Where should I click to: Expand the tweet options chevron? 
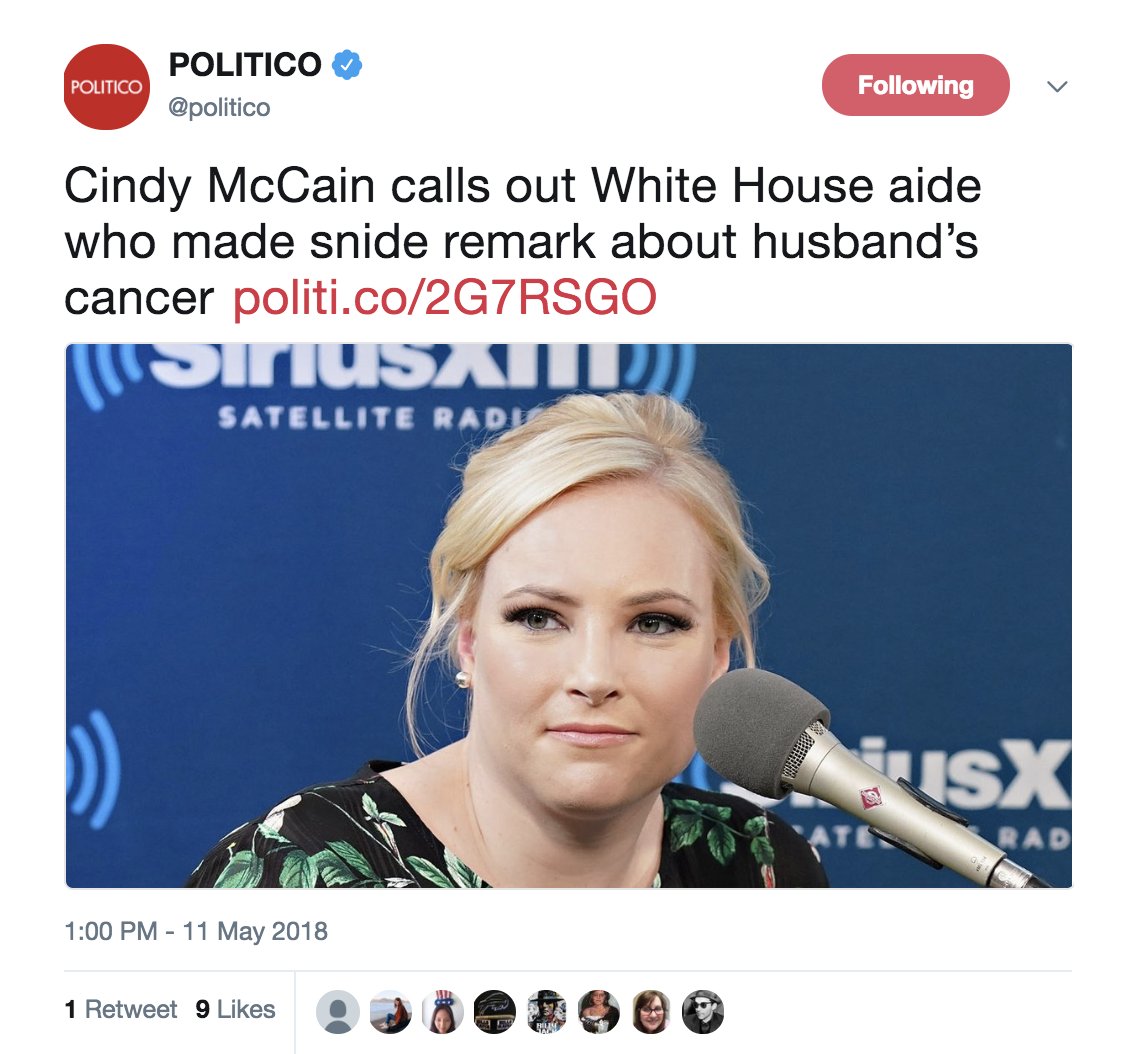click(1057, 87)
